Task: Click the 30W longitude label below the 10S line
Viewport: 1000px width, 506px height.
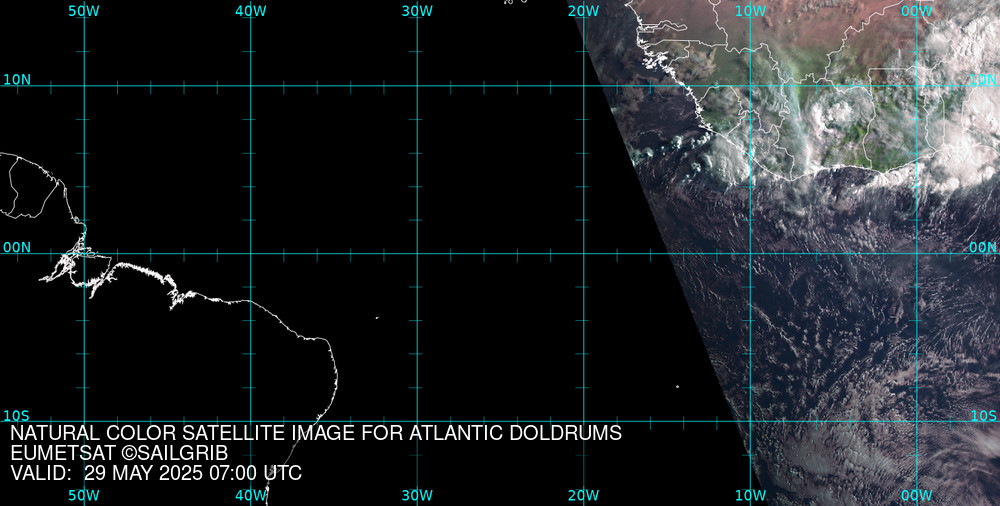Action: click(x=417, y=496)
